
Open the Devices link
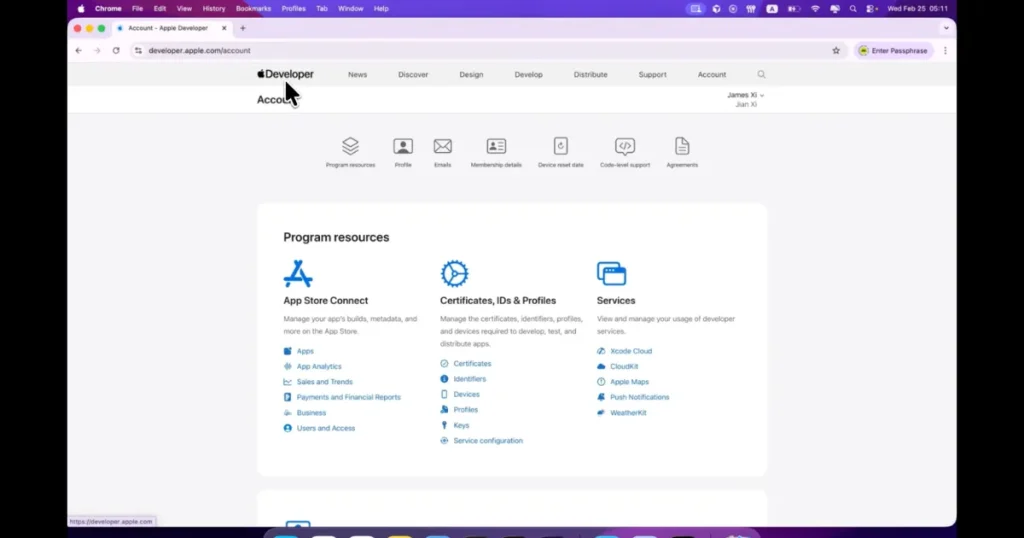[466, 394]
